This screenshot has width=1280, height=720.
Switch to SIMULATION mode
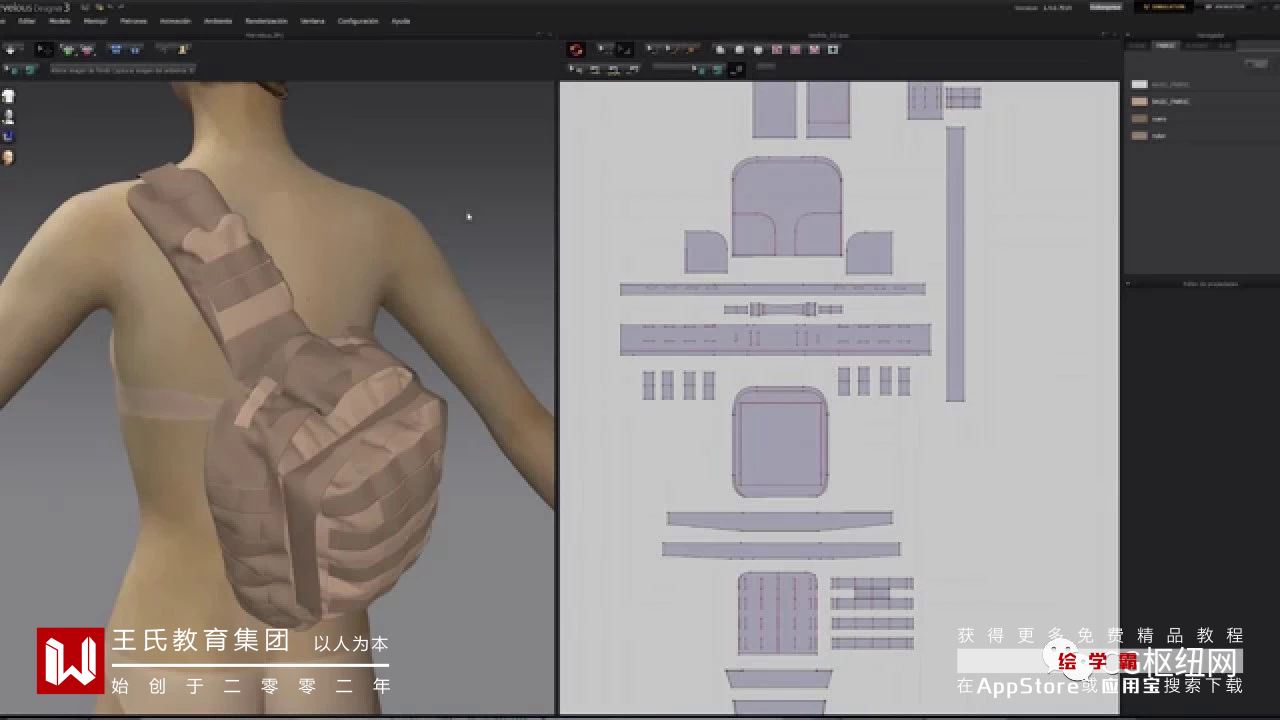tap(1163, 7)
